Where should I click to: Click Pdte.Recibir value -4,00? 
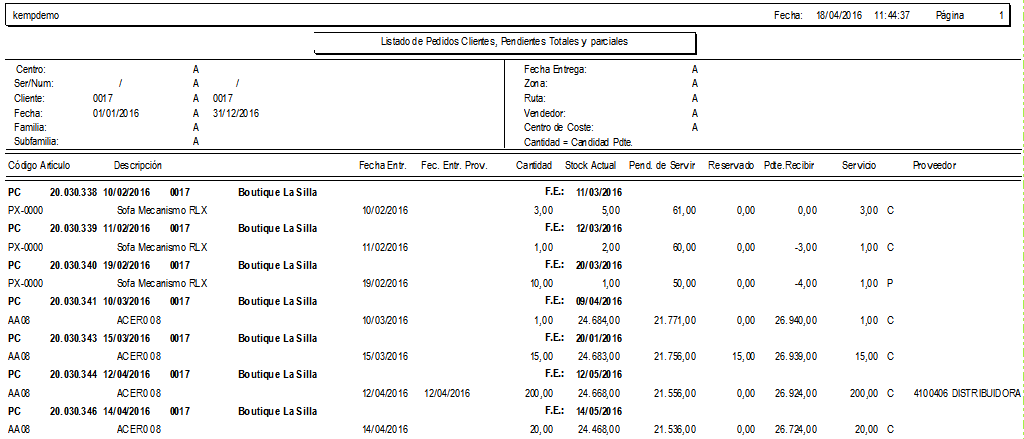click(805, 284)
